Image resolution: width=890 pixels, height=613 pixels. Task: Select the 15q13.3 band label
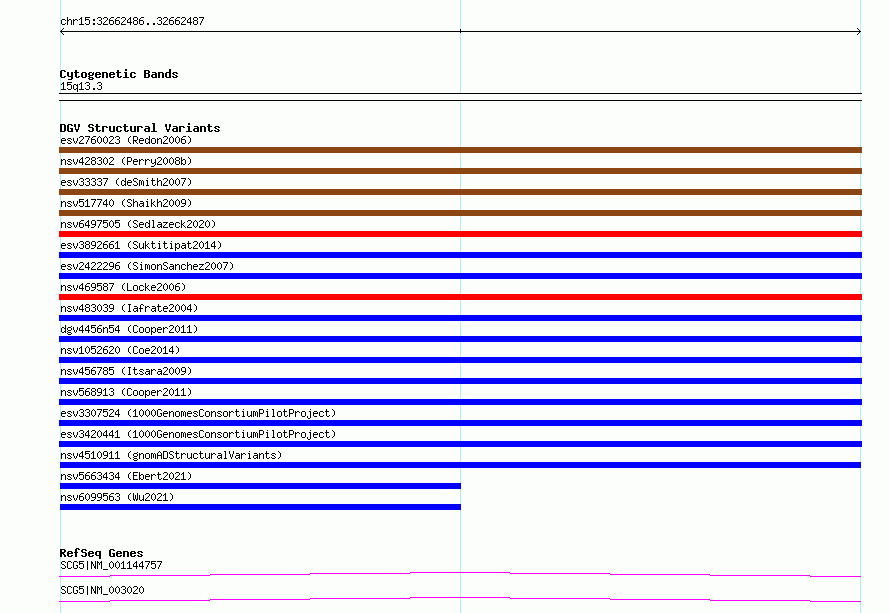point(81,86)
